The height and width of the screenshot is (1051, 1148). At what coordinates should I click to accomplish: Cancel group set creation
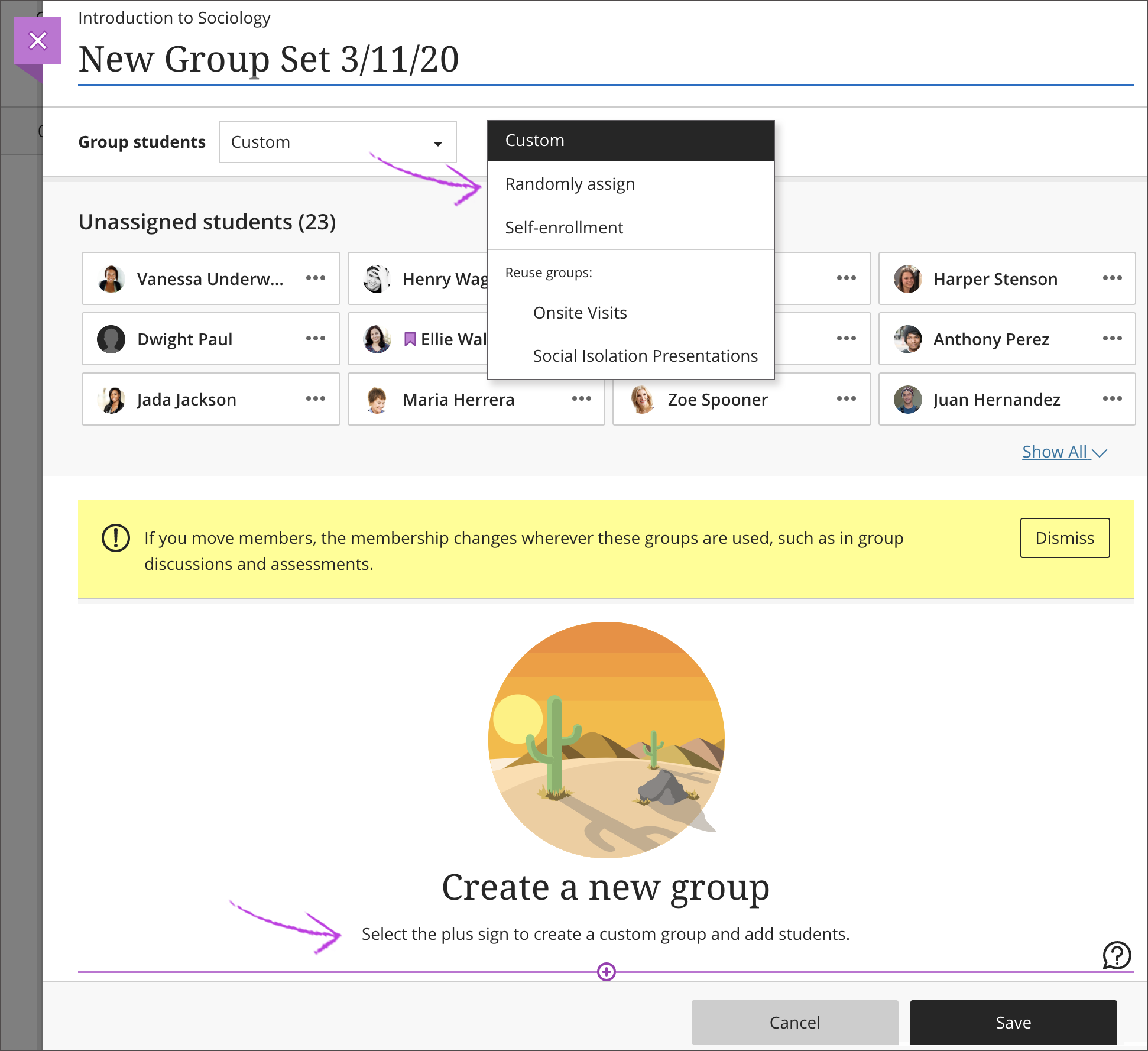[x=794, y=1022]
